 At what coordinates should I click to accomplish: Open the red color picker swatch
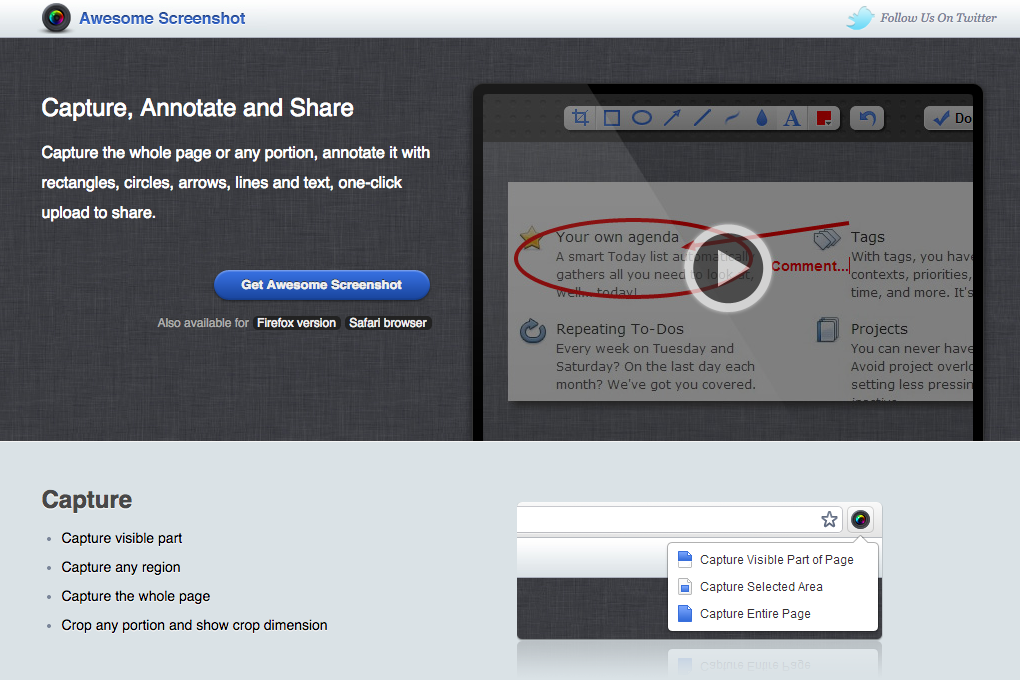824,118
